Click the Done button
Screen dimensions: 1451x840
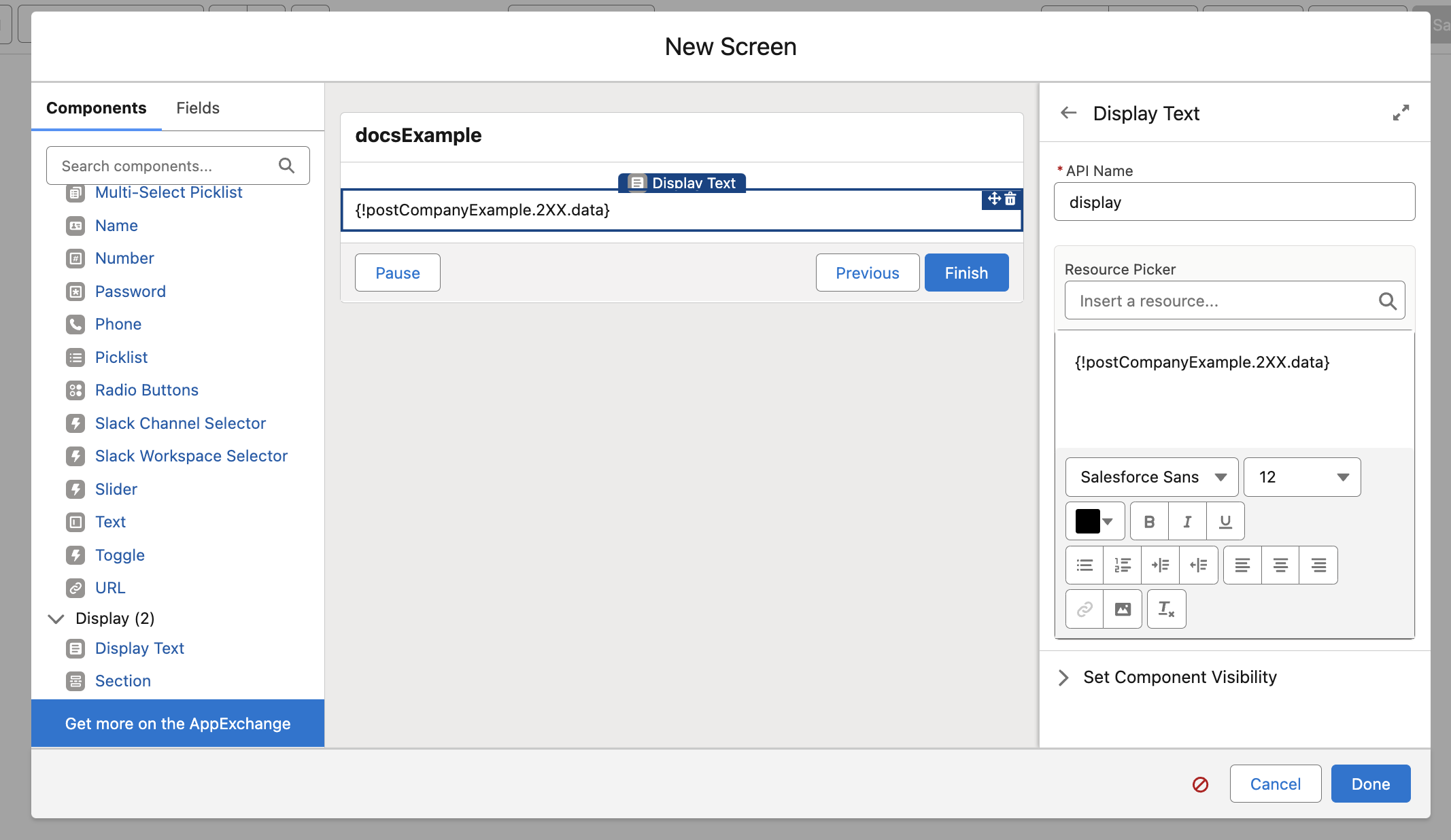click(1370, 784)
